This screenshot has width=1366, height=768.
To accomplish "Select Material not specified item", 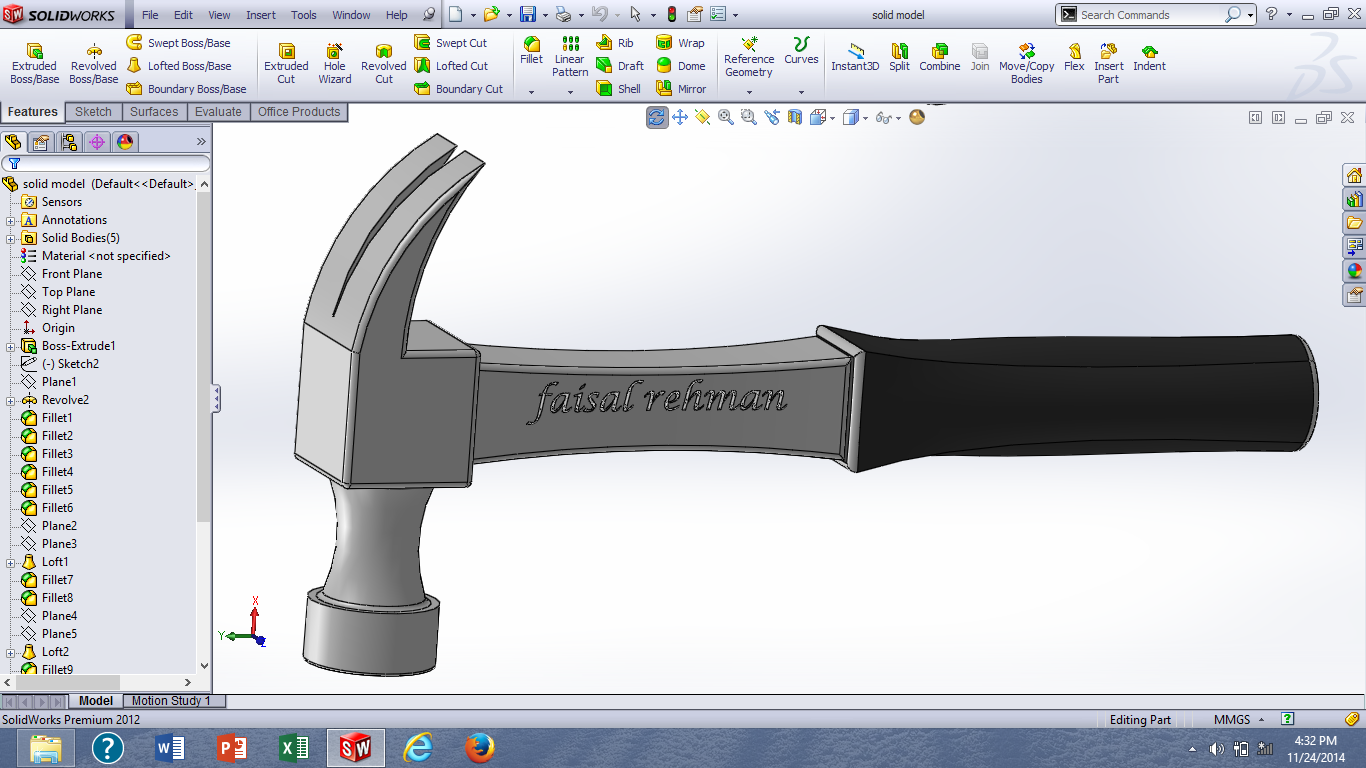I will pyautogui.click(x=106, y=256).
